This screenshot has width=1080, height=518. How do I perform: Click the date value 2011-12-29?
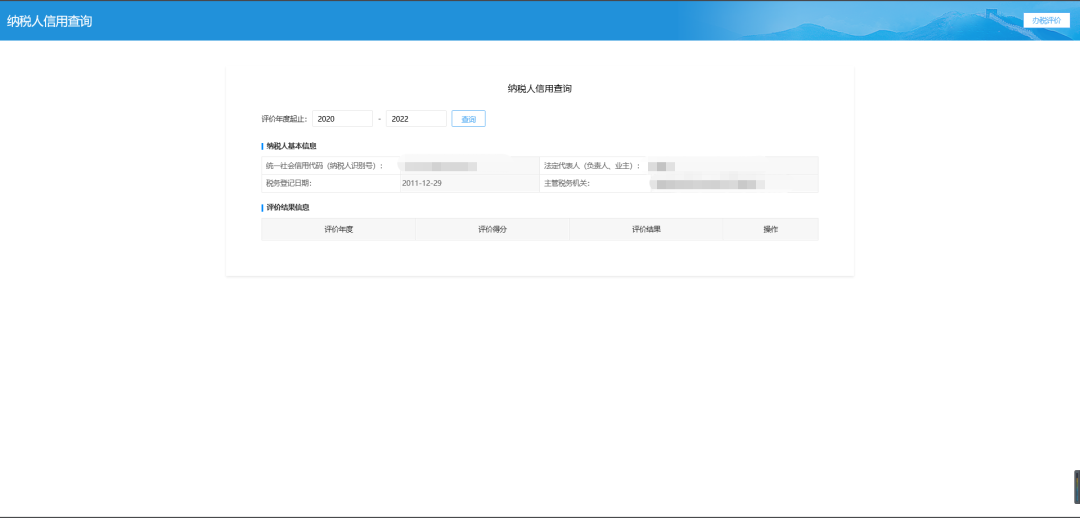[422, 183]
